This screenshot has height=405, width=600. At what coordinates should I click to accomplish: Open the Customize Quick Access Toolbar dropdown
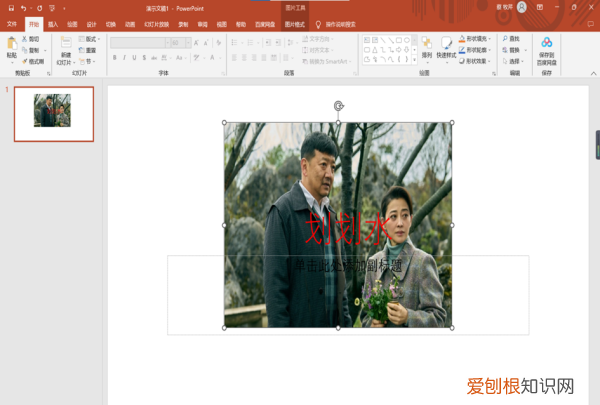pyautogui.click(x=64, y=8)
